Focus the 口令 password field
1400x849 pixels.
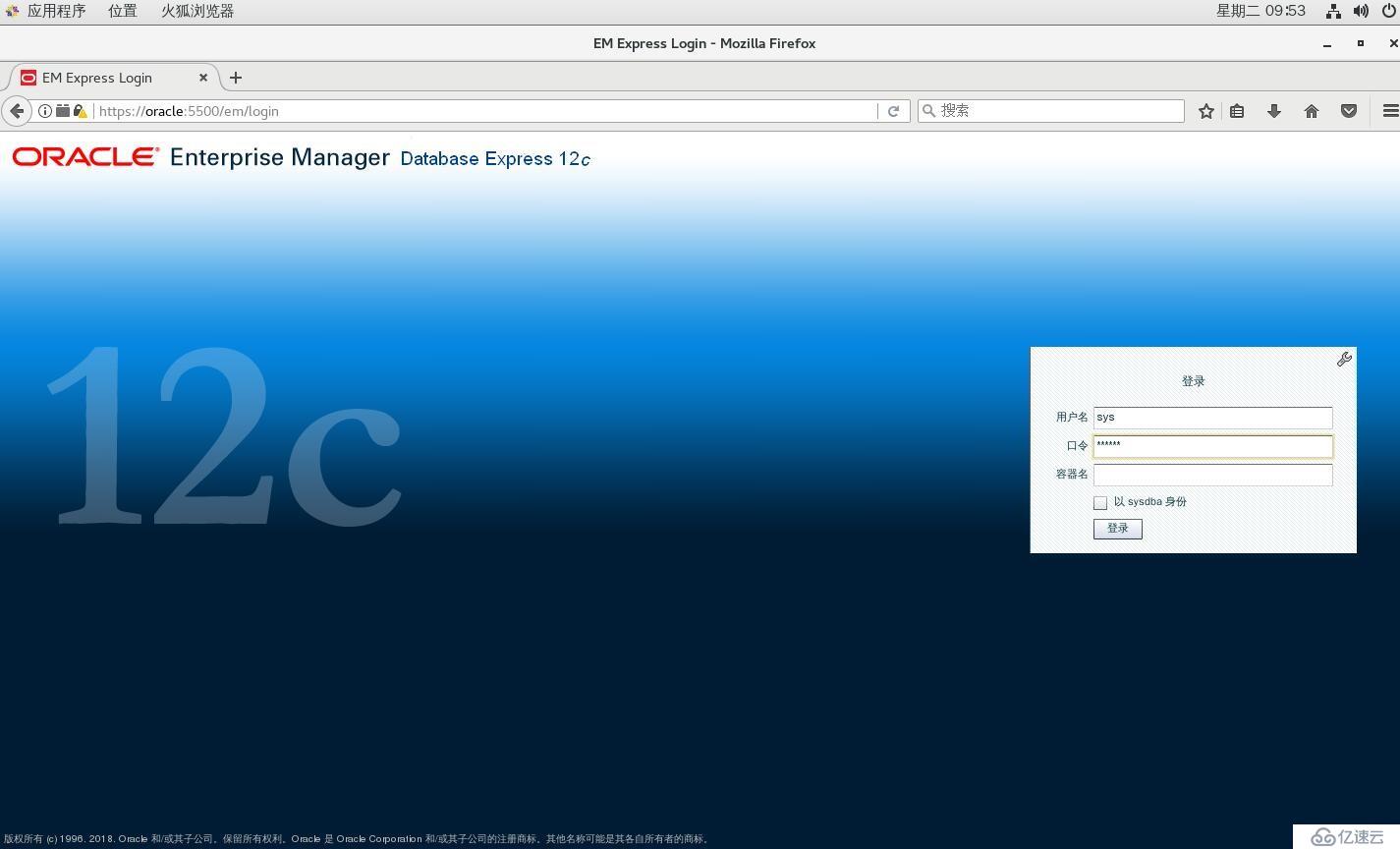1213,446
